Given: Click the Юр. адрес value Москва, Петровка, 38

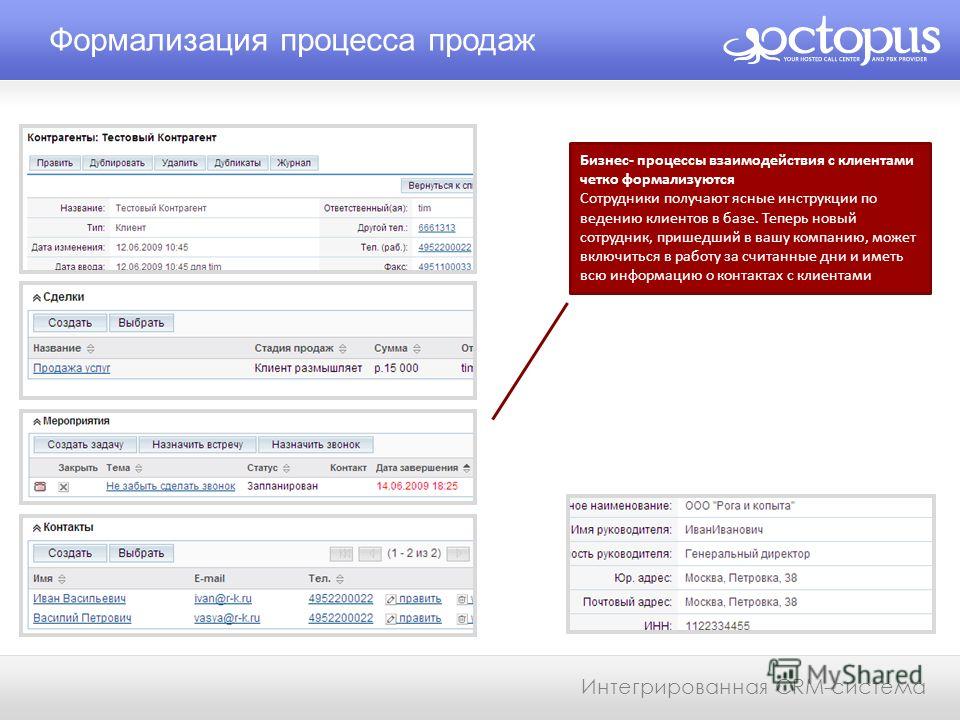Looking at the screenshot, I should 741,578.
